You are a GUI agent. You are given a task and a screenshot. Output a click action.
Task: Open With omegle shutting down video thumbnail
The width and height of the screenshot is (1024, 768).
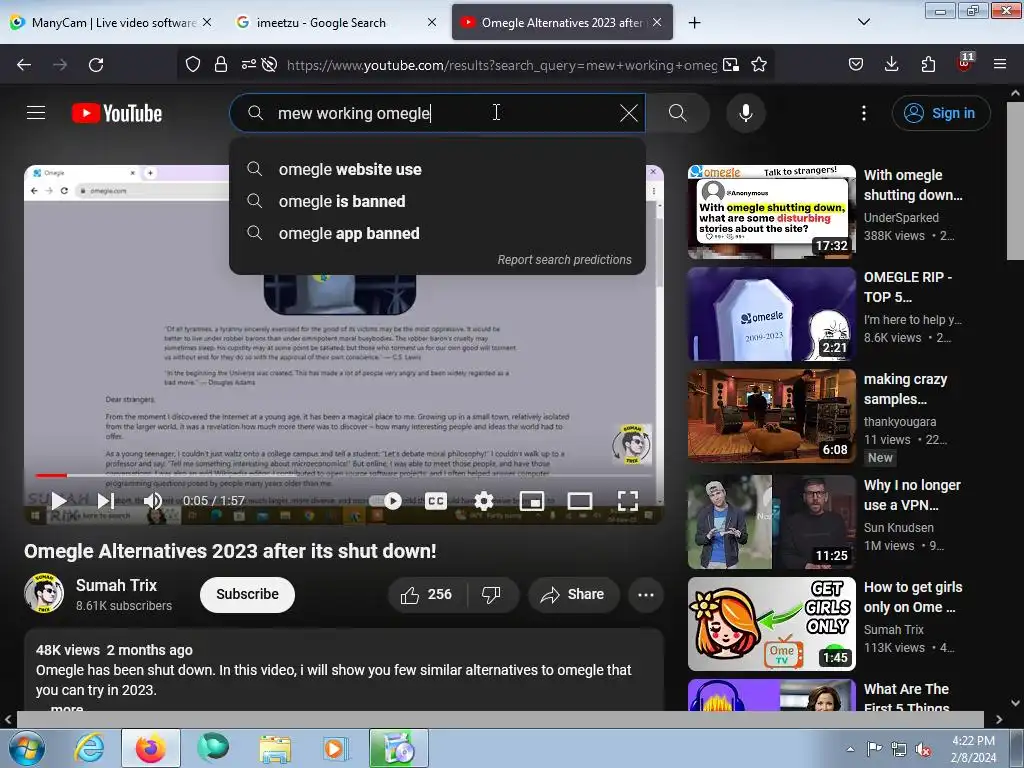click(771, 212)
